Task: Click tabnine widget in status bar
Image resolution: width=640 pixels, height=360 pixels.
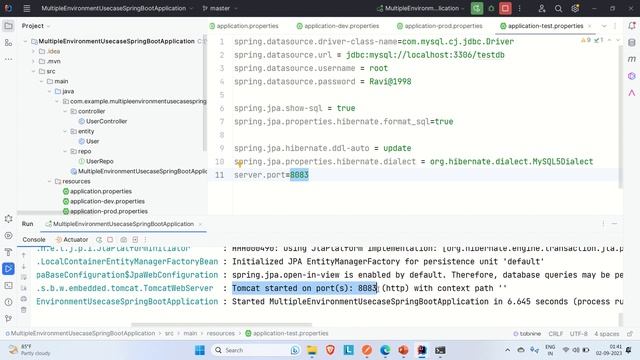Action: [x=527, y=333]
